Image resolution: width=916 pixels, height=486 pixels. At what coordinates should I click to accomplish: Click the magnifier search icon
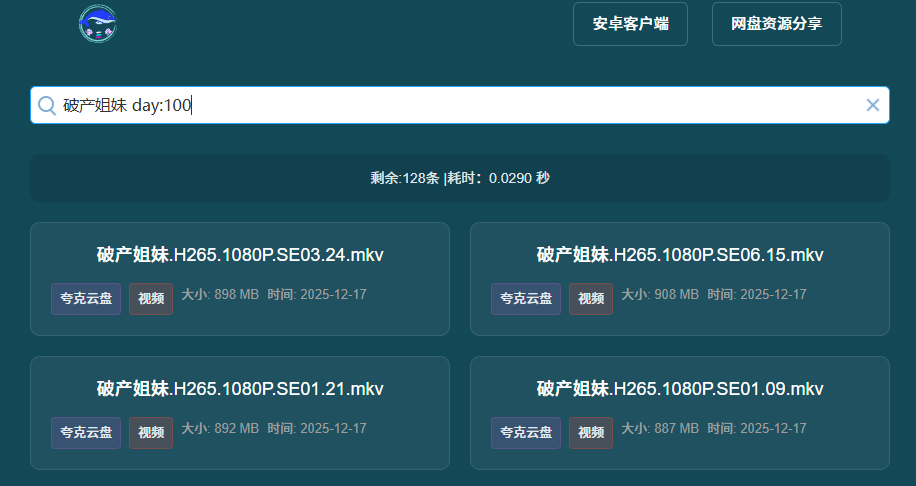(47, 105)
